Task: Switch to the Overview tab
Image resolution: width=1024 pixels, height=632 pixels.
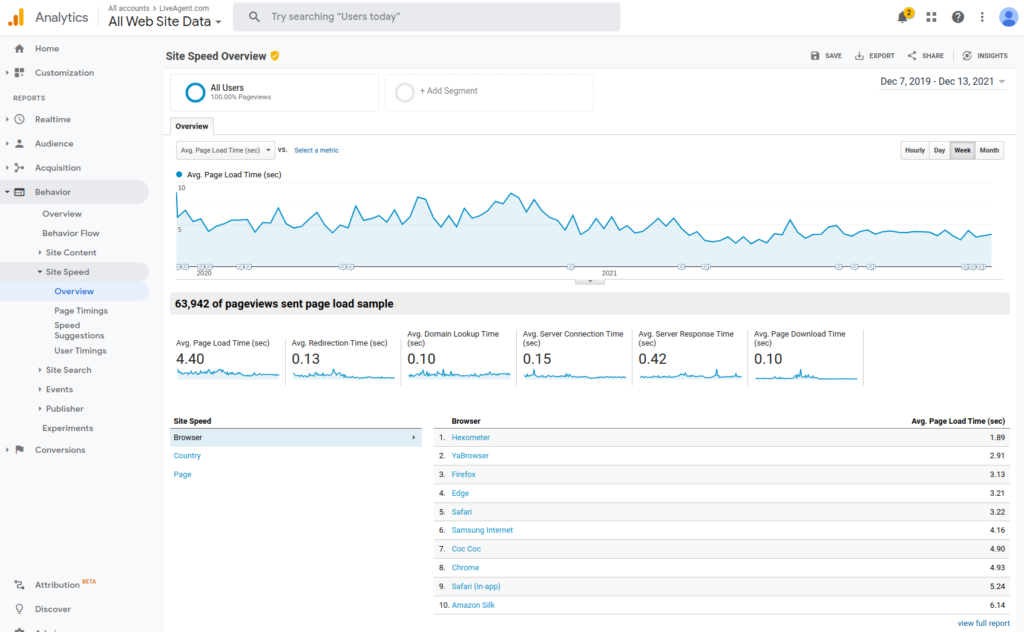Action: 192,126
